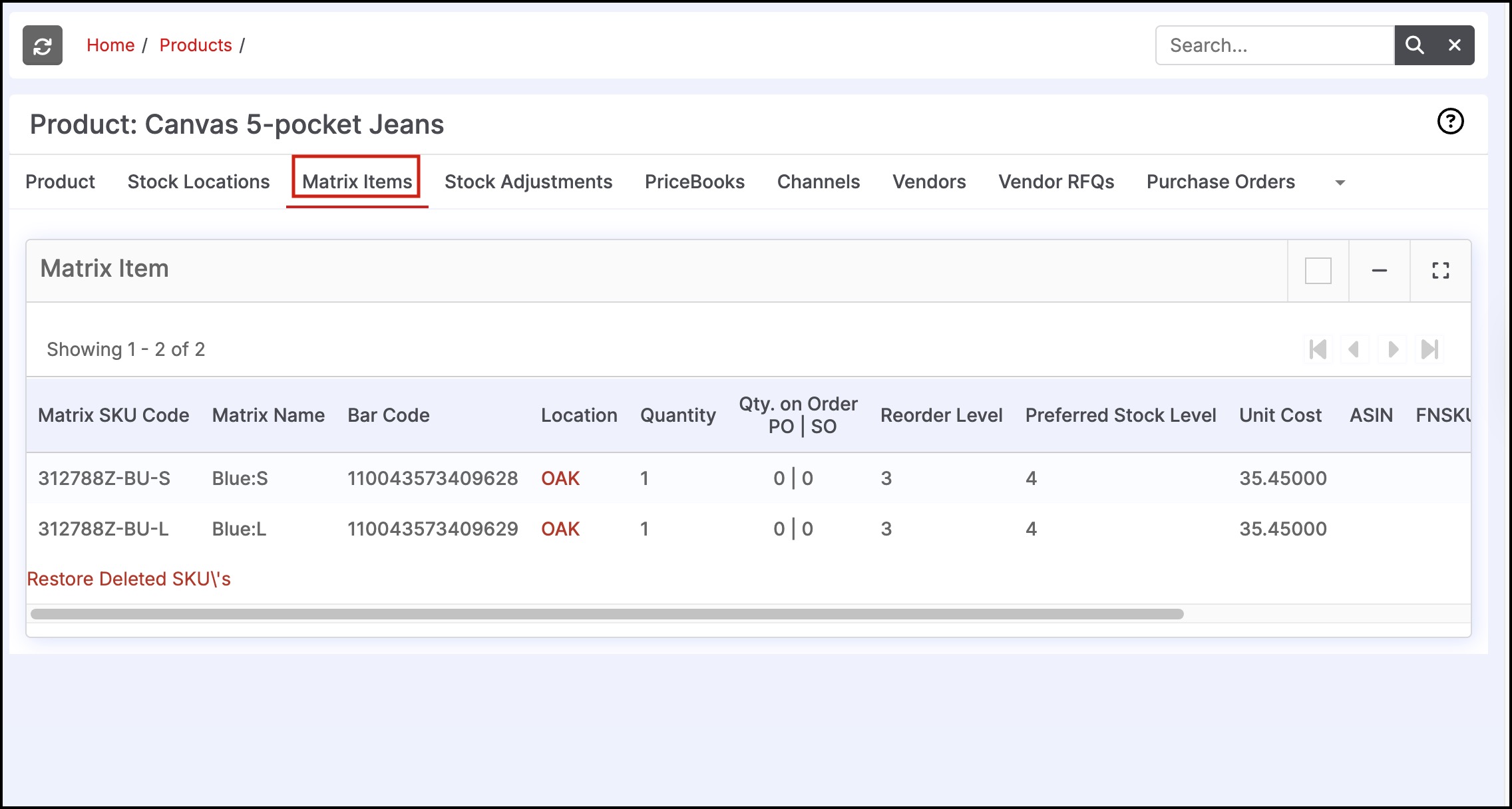Focus the Search input field

click(x=1275, y=45)
